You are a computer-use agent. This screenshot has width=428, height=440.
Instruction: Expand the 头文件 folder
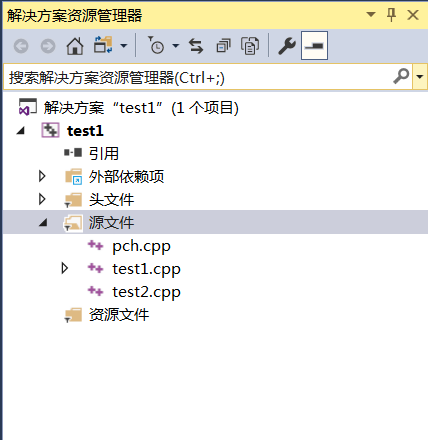tap(42, 199)
